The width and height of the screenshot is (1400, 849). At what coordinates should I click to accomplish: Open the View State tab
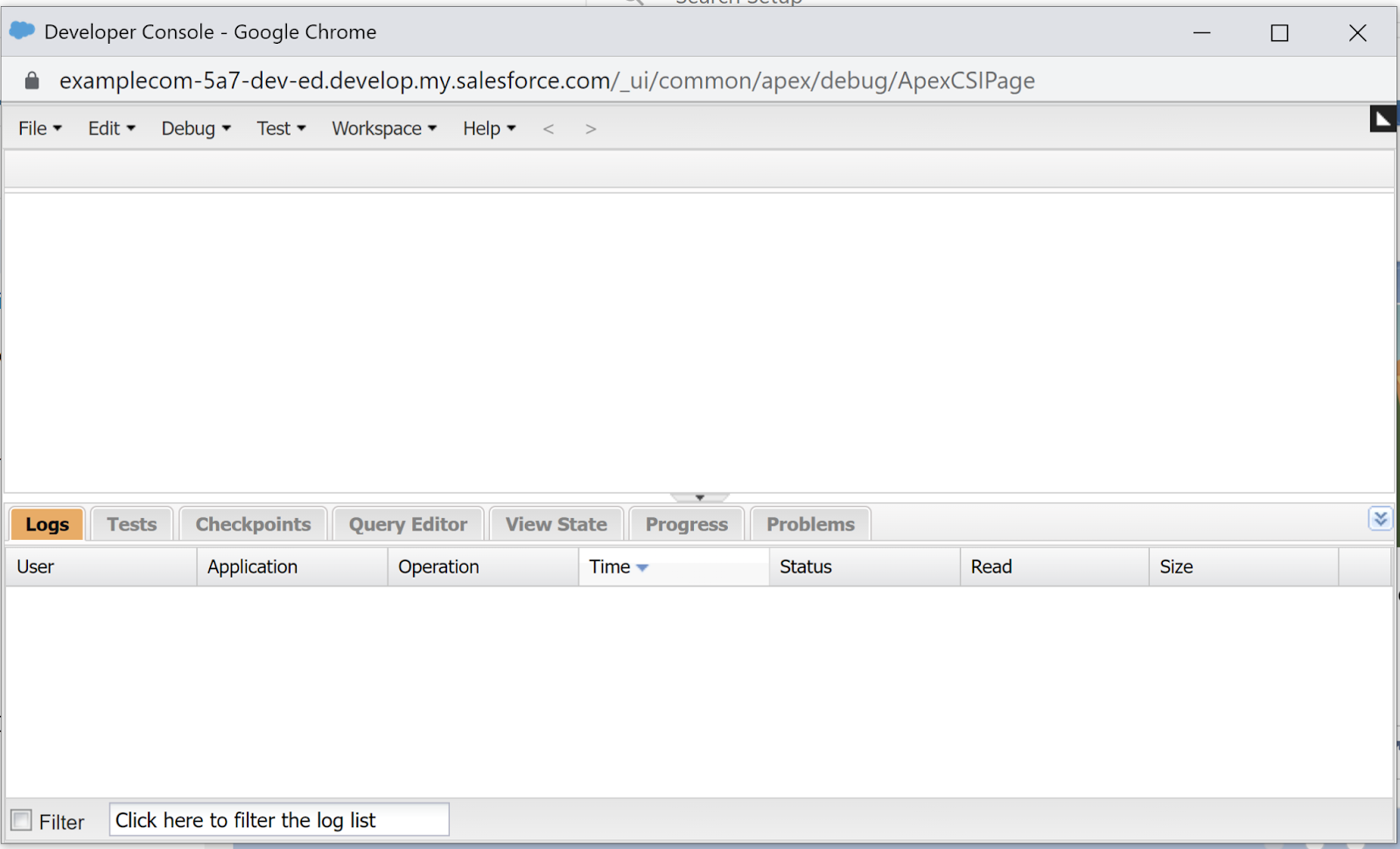pos(556,524)
